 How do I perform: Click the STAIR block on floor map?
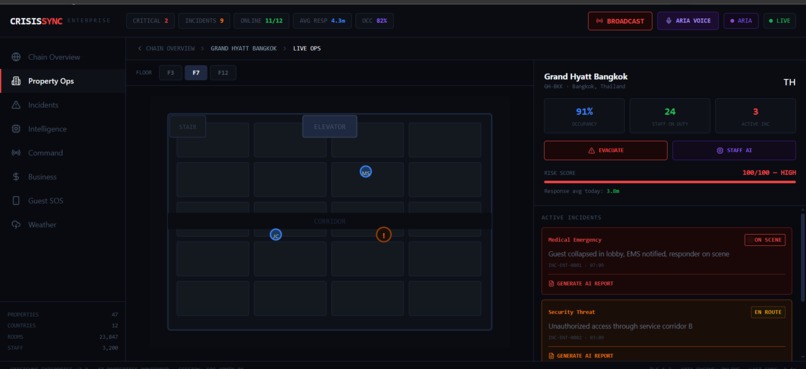pyautogui.click(x=187, y=126)
